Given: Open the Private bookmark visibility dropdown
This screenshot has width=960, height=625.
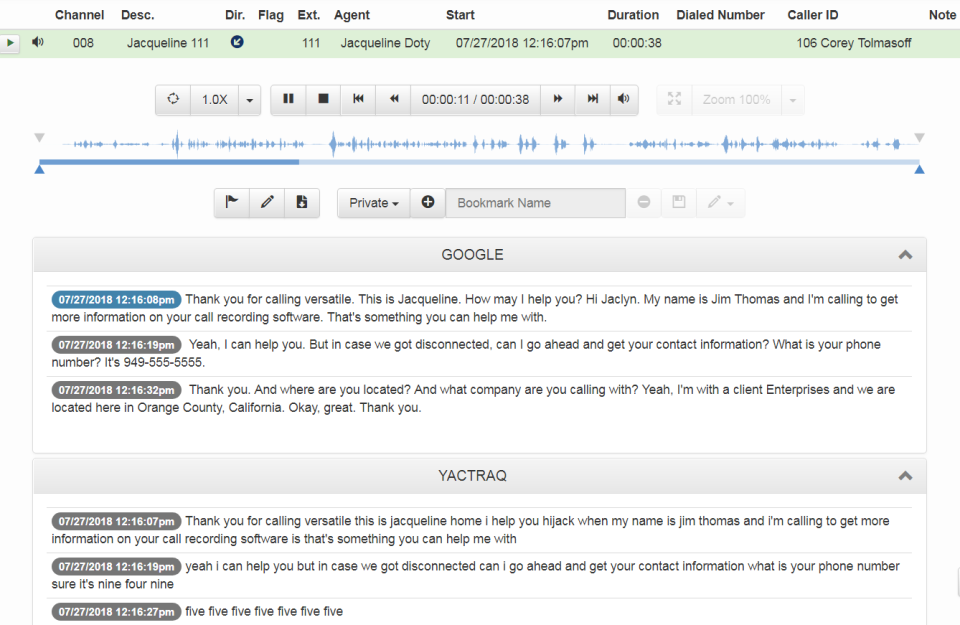Looking at the screenshot, I should tap(373, 202).
